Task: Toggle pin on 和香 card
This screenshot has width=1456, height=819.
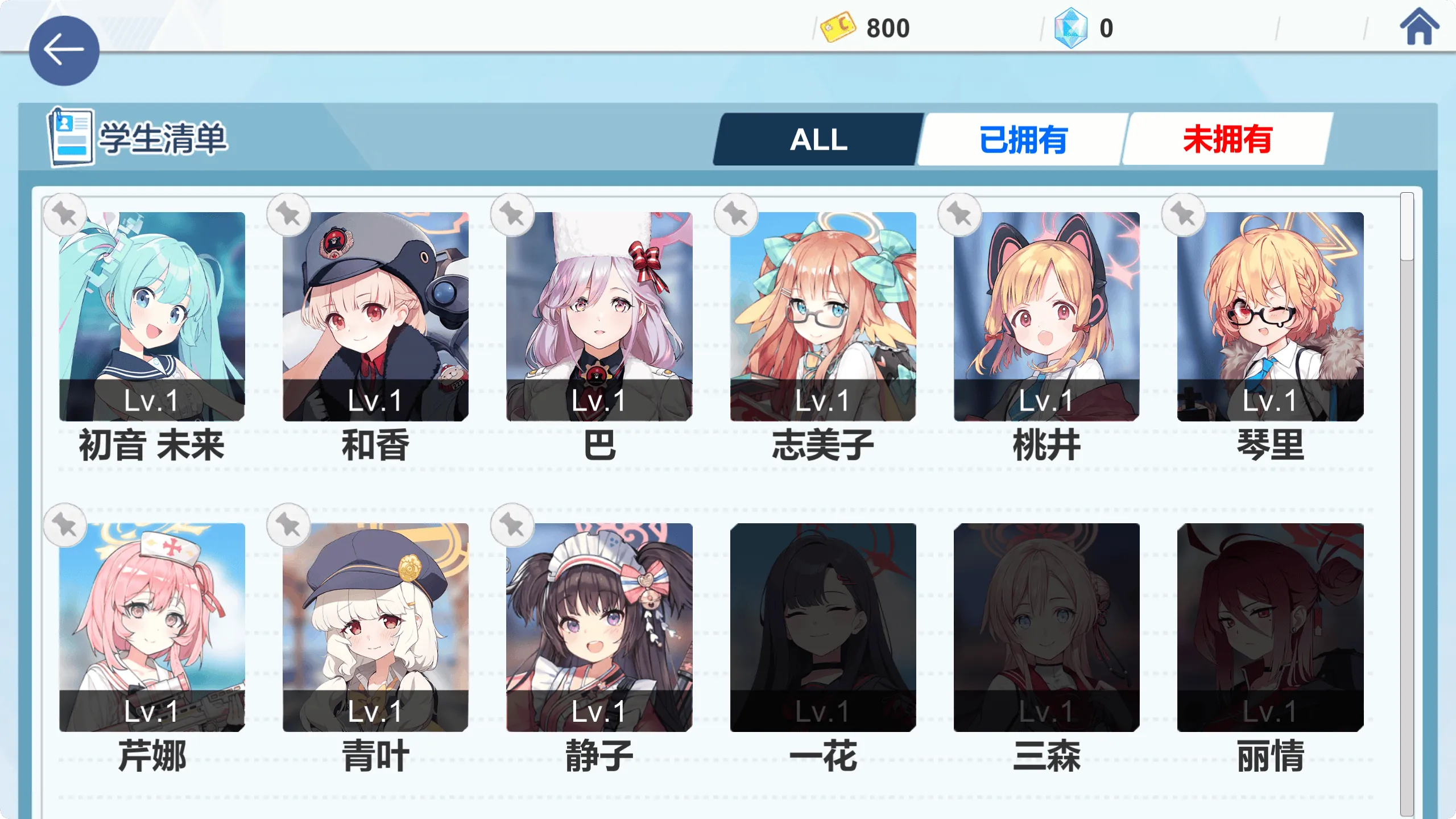Action: pos(288,214)
